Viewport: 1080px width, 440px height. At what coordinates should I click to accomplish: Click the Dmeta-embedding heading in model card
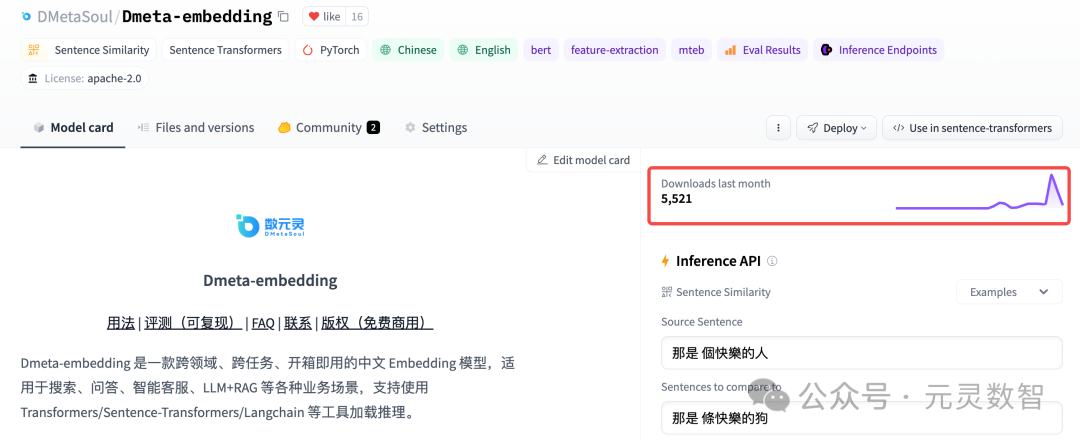tap(270, 280)
